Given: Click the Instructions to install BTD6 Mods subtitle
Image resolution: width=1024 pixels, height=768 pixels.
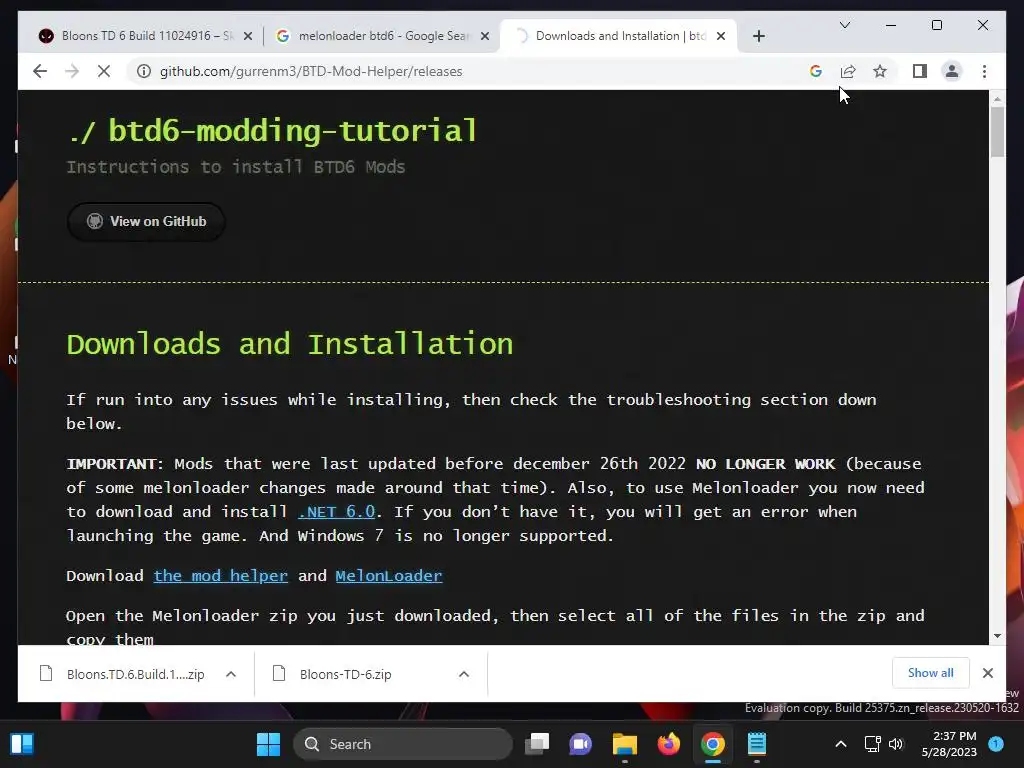Looking at the screenshot, I should pyautogui.click(x=236, y=167).
